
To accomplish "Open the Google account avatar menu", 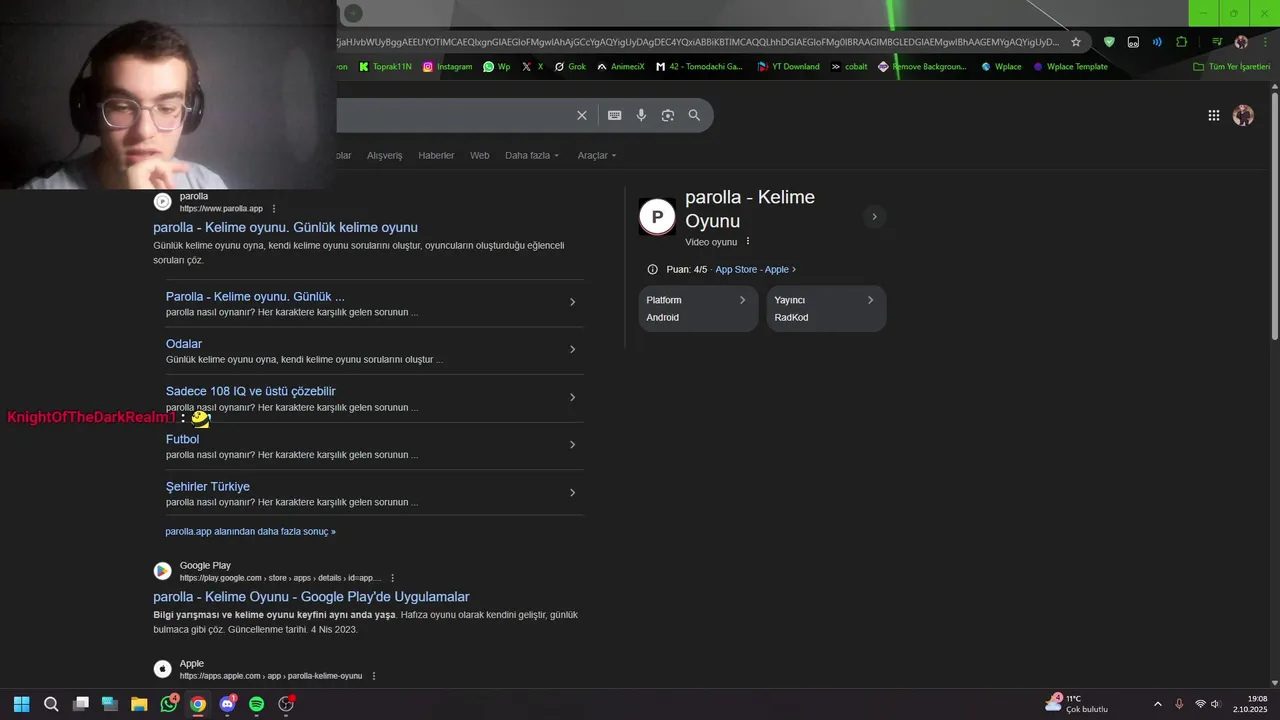I will tap(1243, 115).
